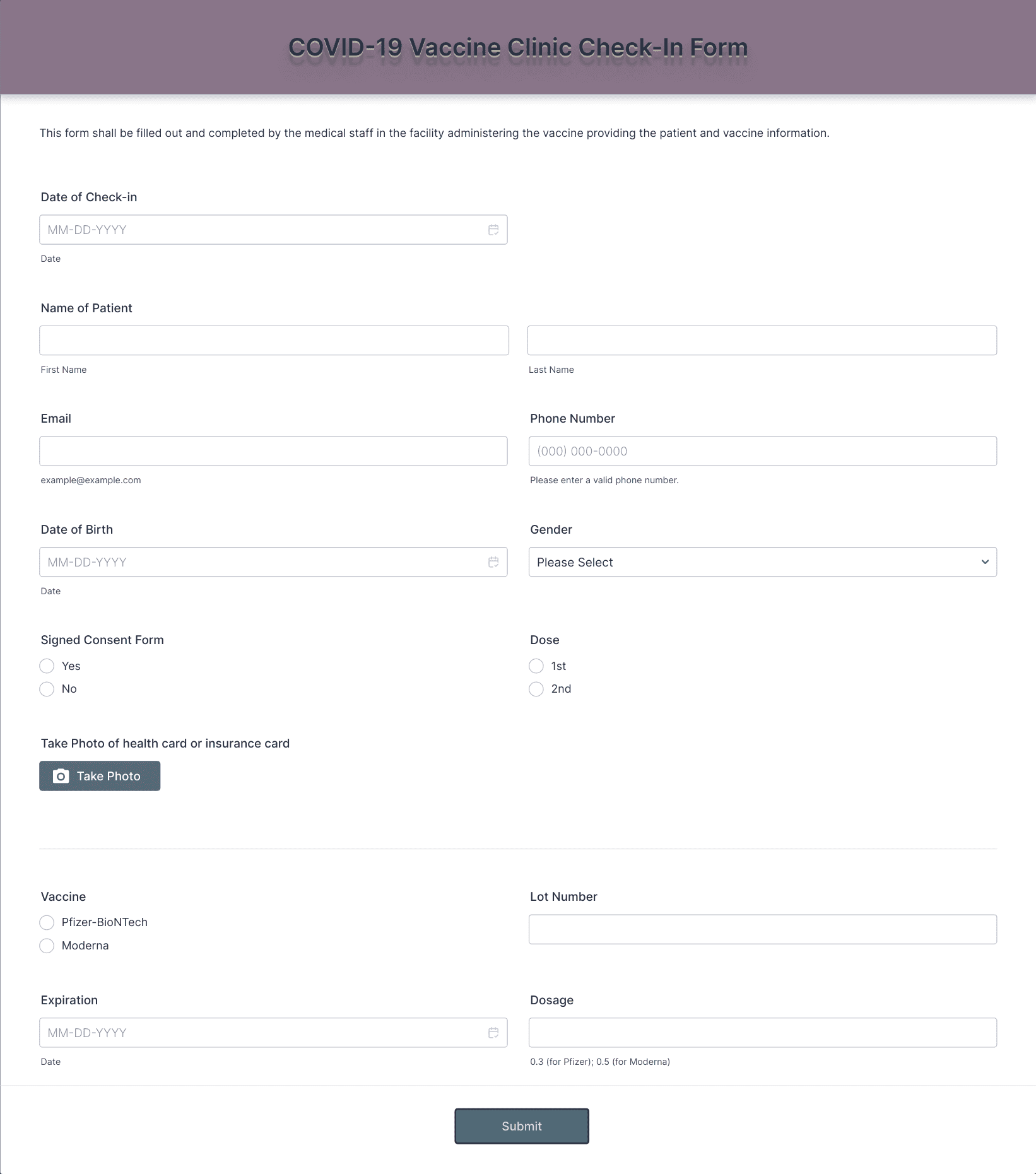Choose the 2nd dose option

coord(536,689)
